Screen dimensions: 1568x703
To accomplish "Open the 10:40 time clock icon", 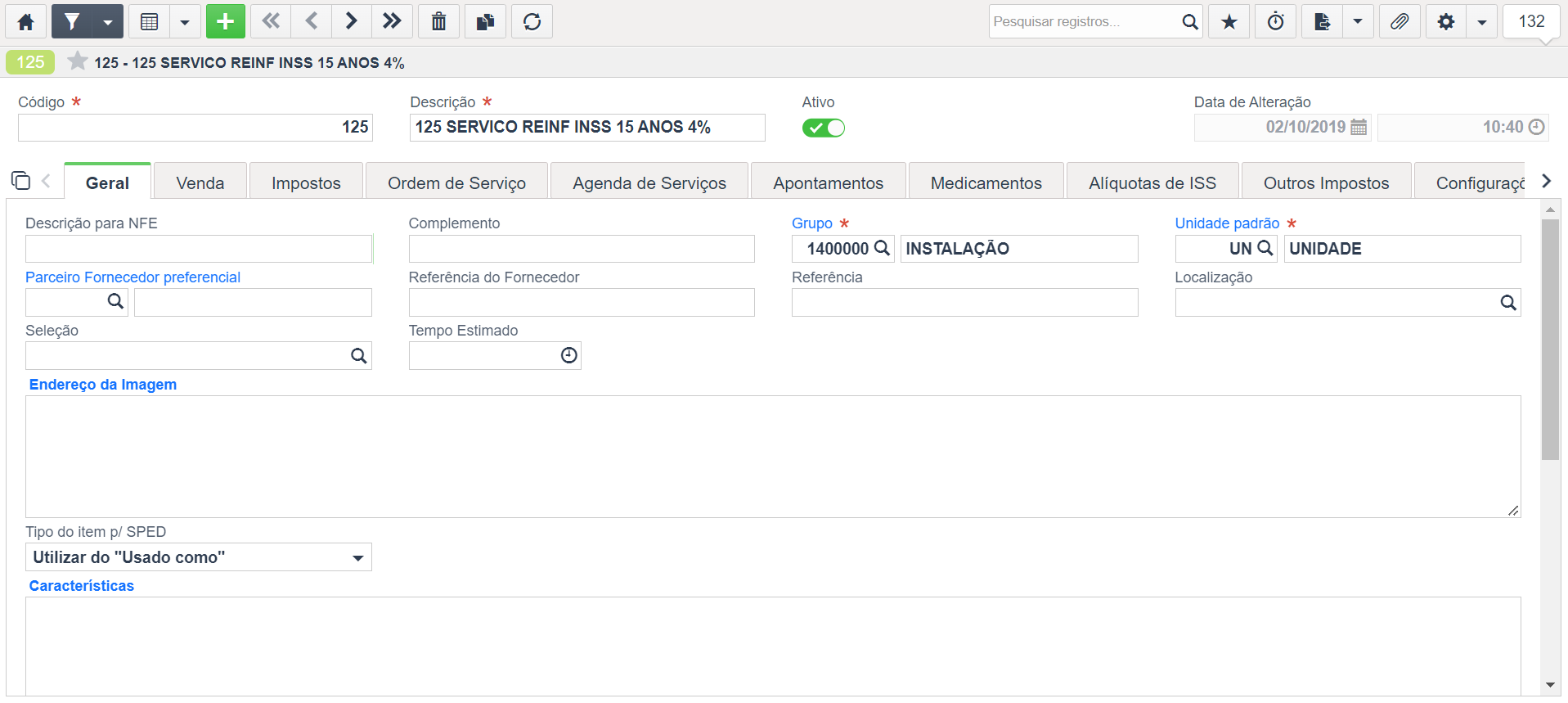I will click(1537, 127).
